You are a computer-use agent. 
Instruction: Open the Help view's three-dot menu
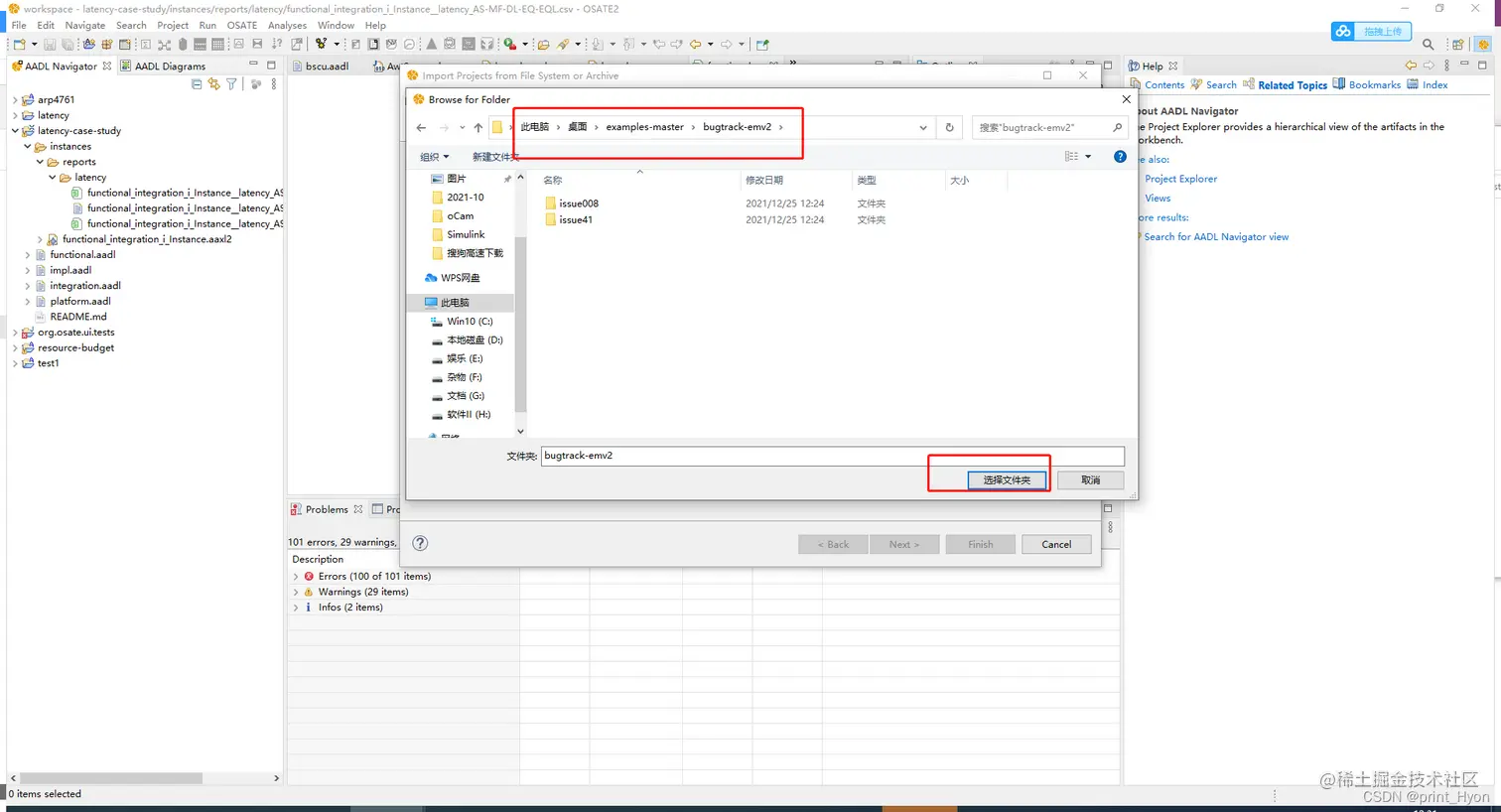coord(1446,67)
